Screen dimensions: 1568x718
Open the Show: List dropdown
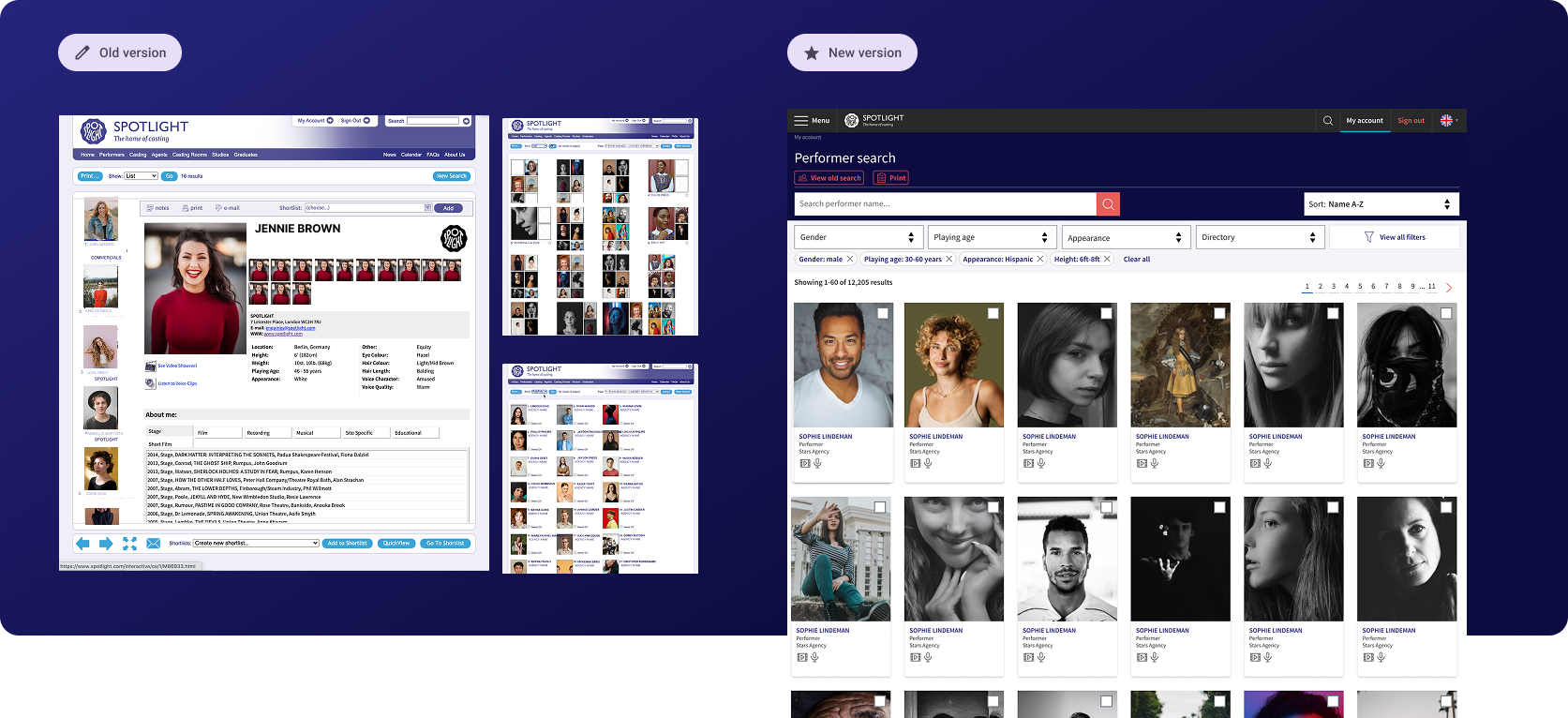(x=141, y=176)
